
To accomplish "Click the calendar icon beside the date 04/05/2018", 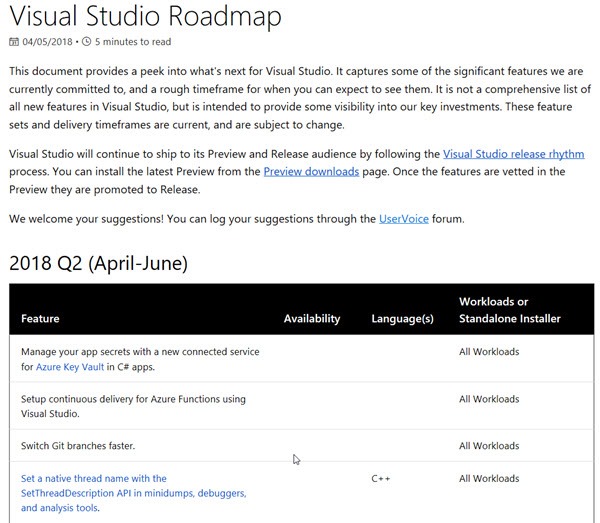I will tap(14, 42).
